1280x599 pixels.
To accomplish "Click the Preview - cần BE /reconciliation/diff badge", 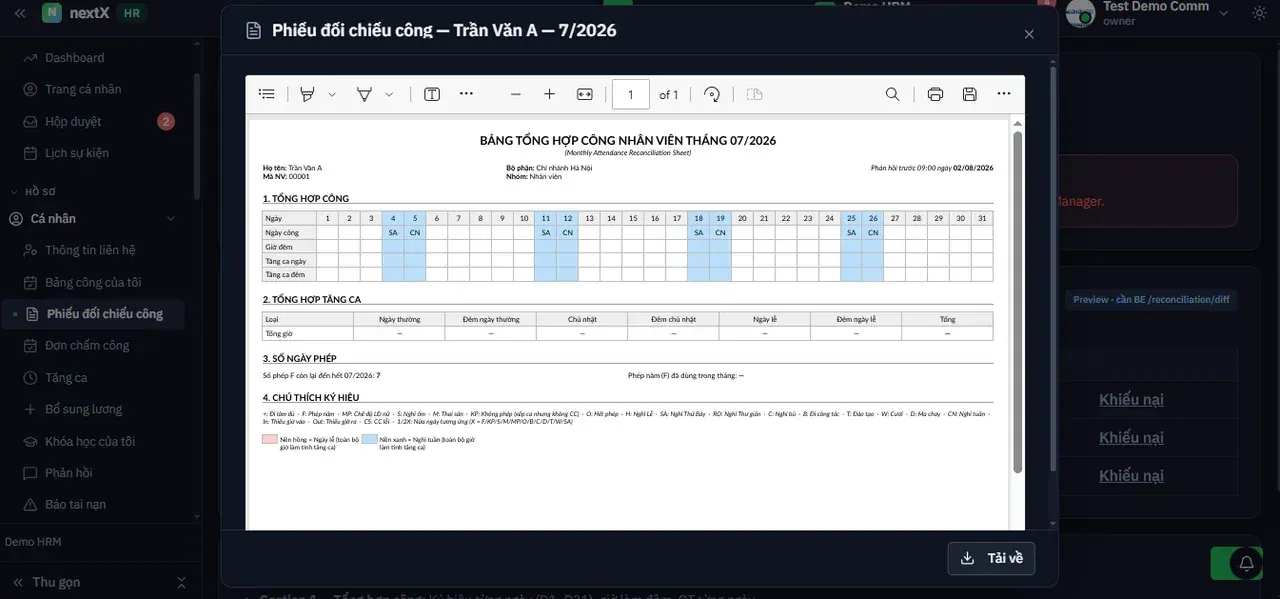I will [x=1151, y=299].
